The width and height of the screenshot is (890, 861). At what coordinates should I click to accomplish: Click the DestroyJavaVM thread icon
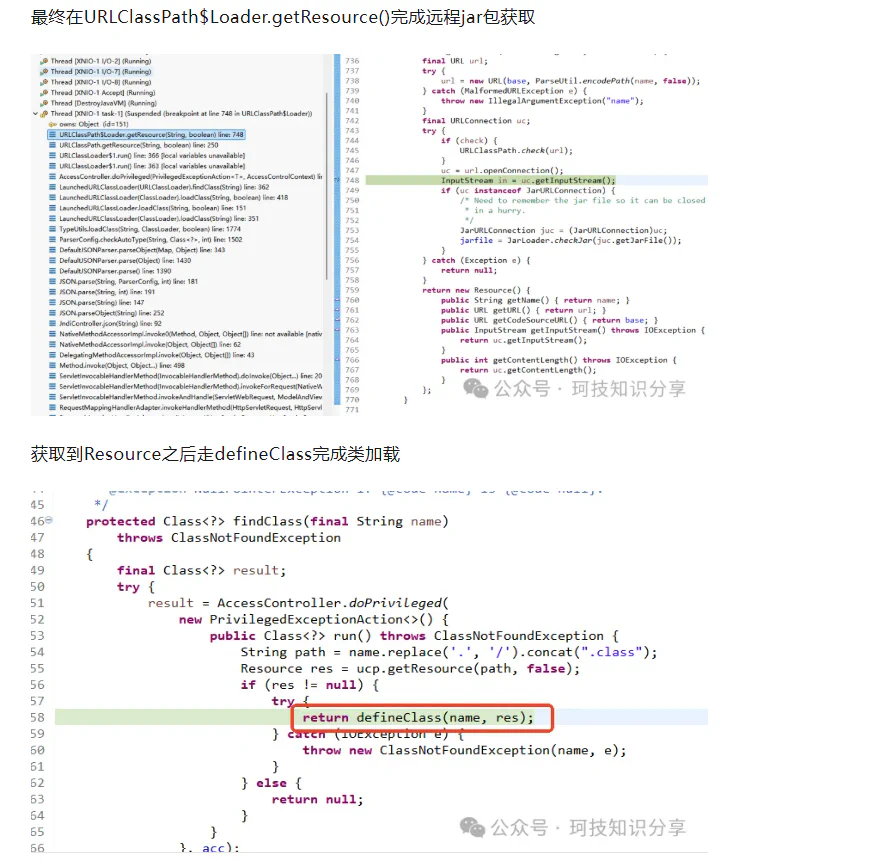click(x=44, y=103)
